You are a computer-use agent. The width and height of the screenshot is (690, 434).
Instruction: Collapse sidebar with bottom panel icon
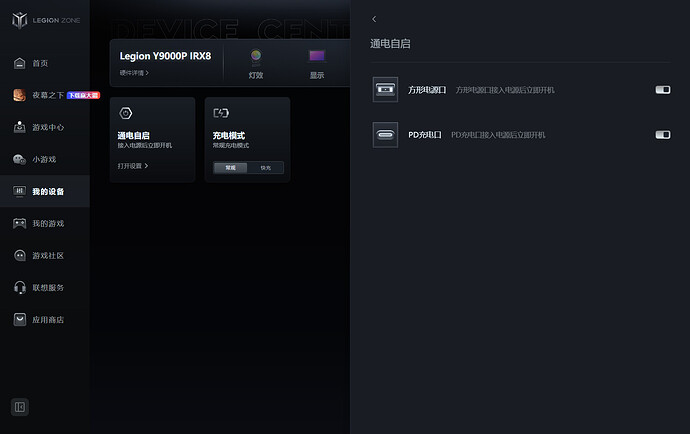point(20,407)
